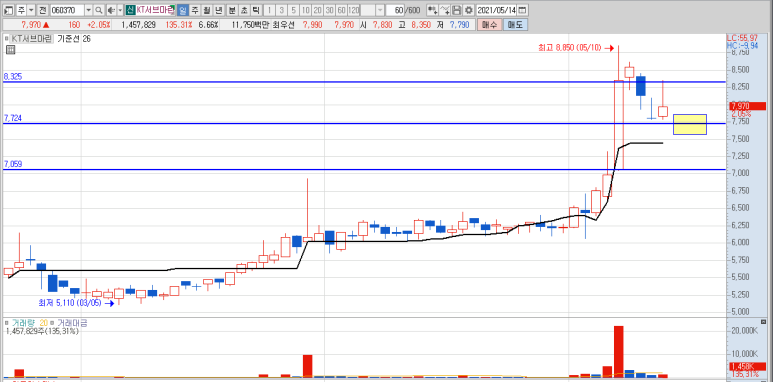Click the yellow highlighted box on chart
The width and height of the screenshot is (773, 382).
point(690,124)
